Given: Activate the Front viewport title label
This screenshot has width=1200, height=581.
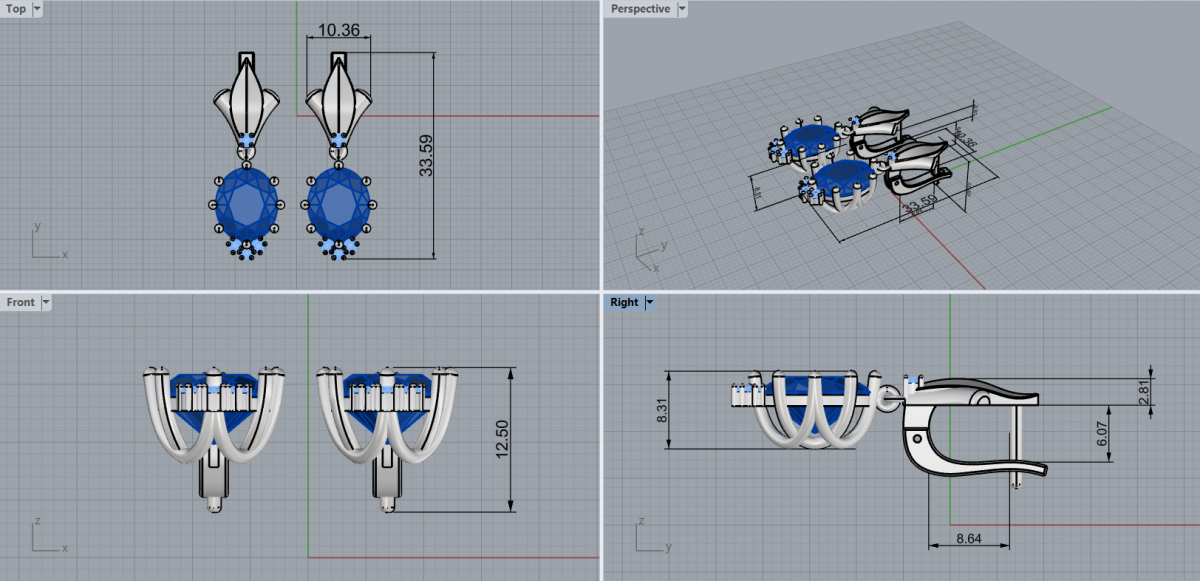Looking at the screenshot, I should (x=21, y=302).
